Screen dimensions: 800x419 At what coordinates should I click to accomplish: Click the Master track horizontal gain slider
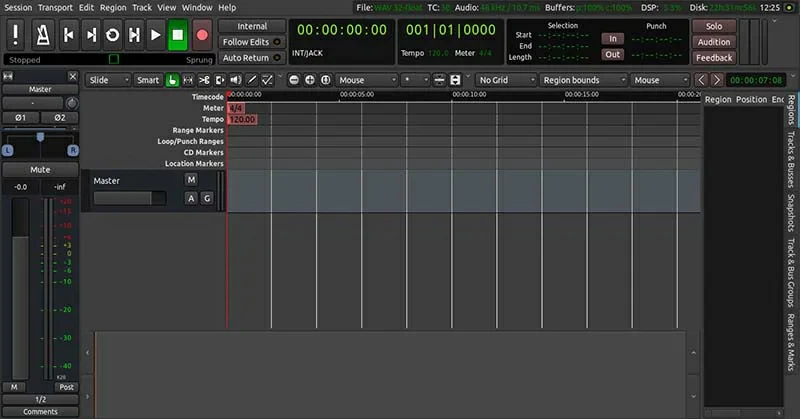[130, 198]
